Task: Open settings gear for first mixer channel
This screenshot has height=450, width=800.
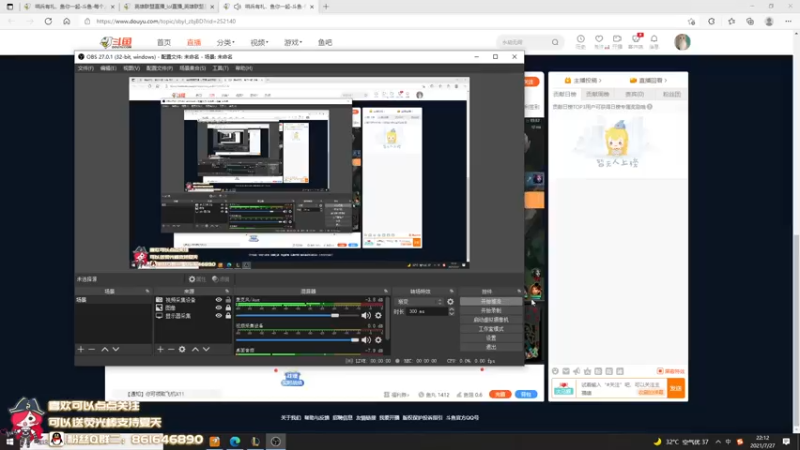Action: (378, 315)
